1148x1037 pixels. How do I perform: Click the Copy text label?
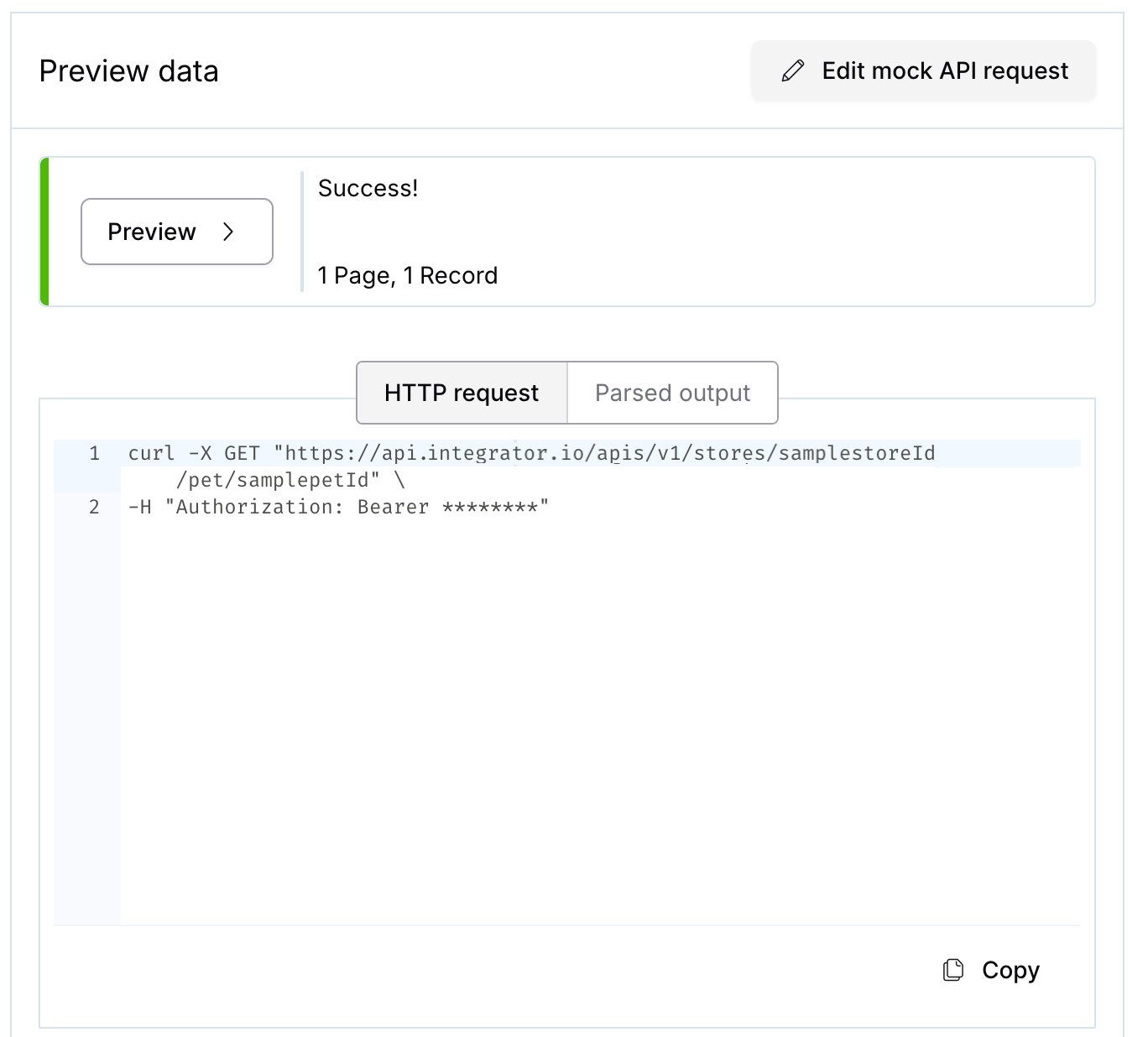1010,970
